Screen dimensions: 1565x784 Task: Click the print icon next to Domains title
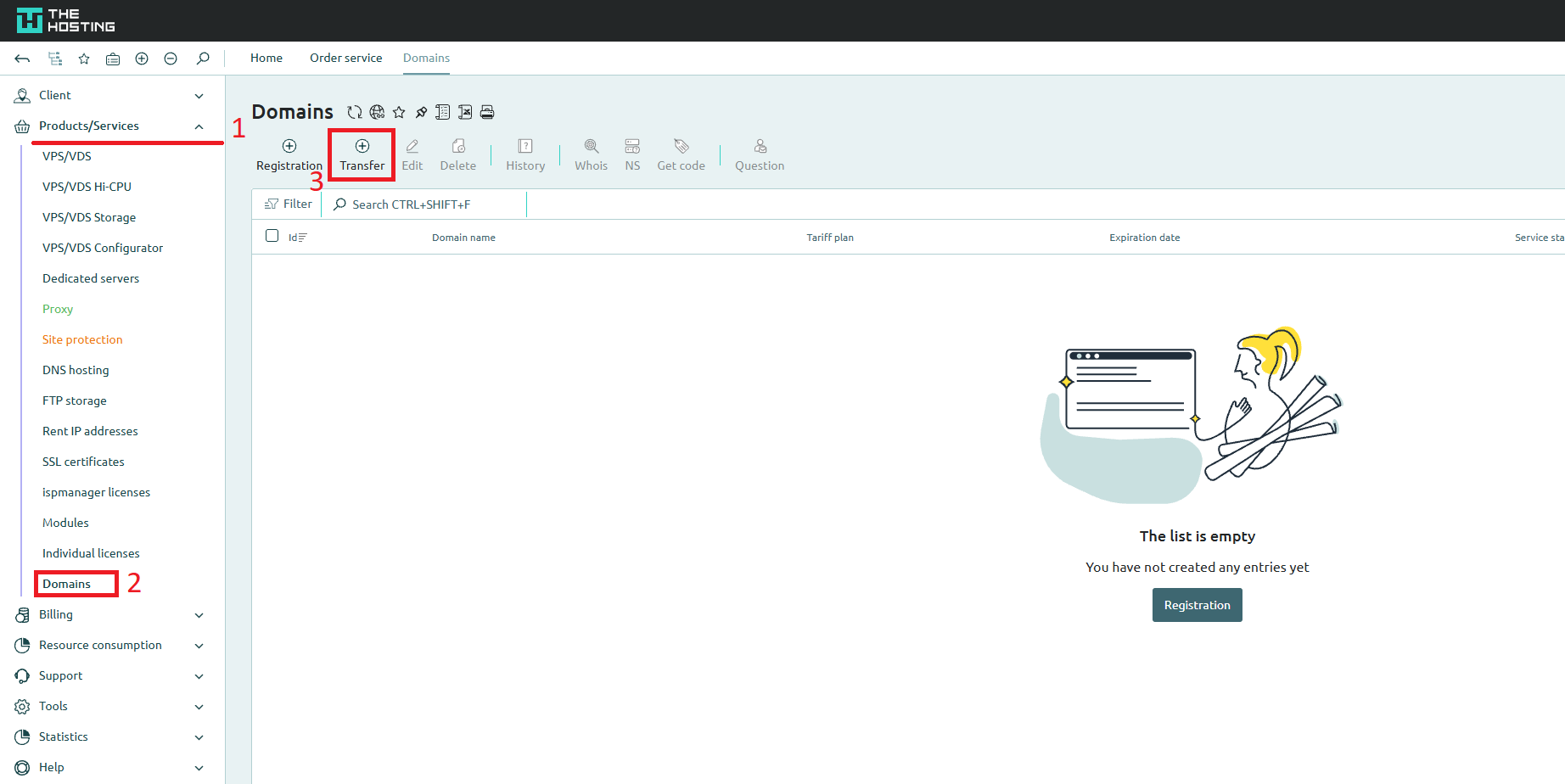[x=487, y=112]
